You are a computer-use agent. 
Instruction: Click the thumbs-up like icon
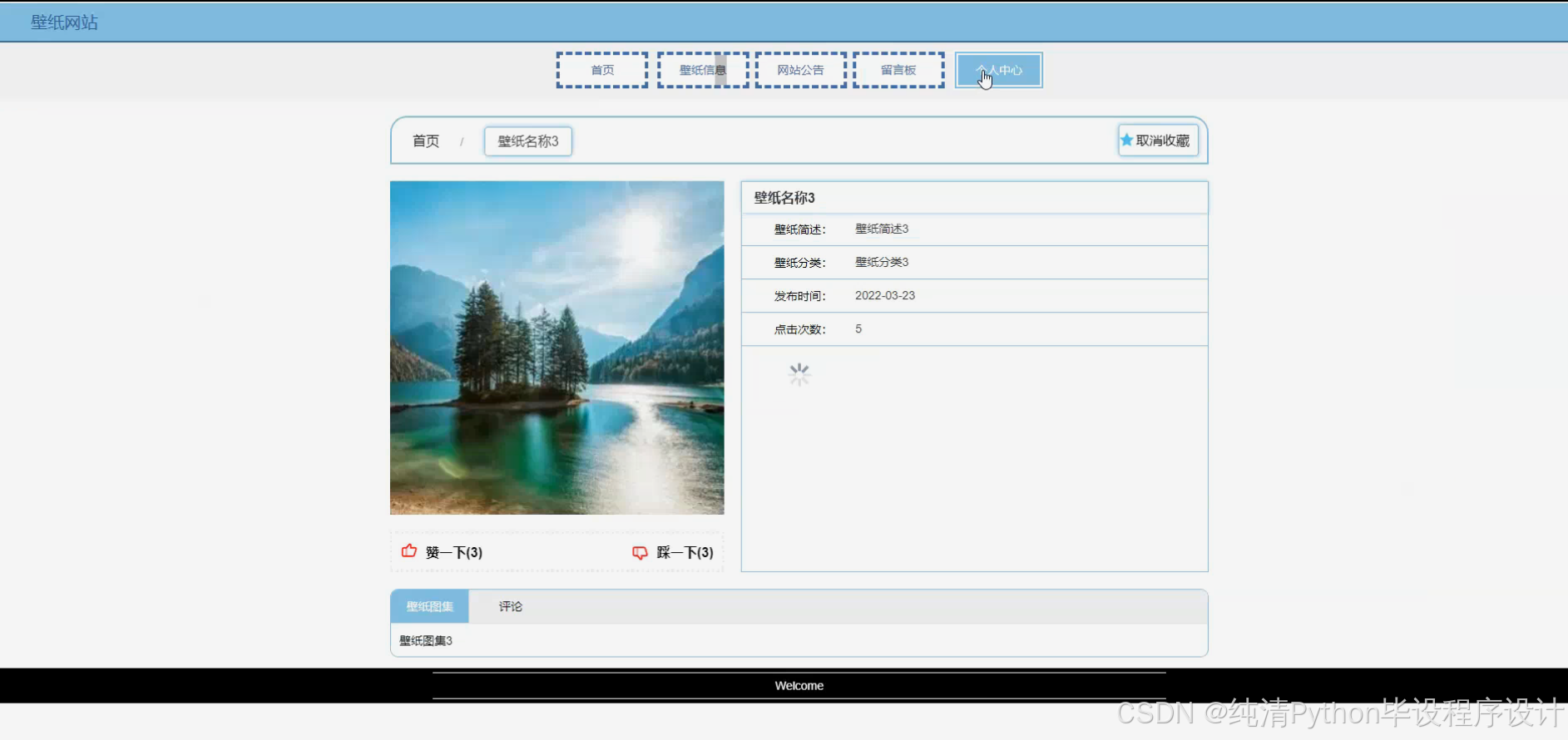(x=409, y=551)
